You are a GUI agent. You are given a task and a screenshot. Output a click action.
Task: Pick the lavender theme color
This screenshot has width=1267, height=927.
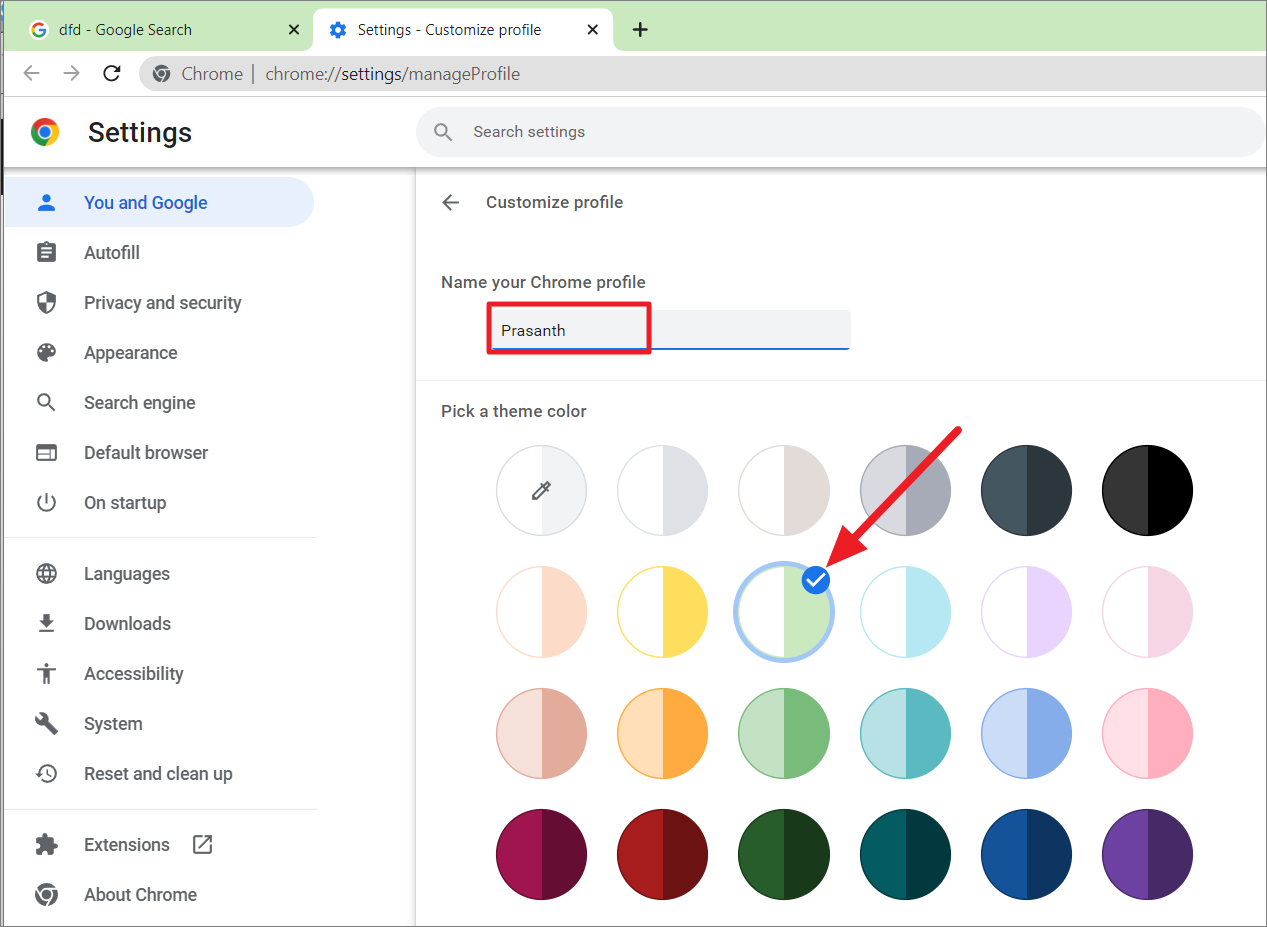tap(1026, 612)
